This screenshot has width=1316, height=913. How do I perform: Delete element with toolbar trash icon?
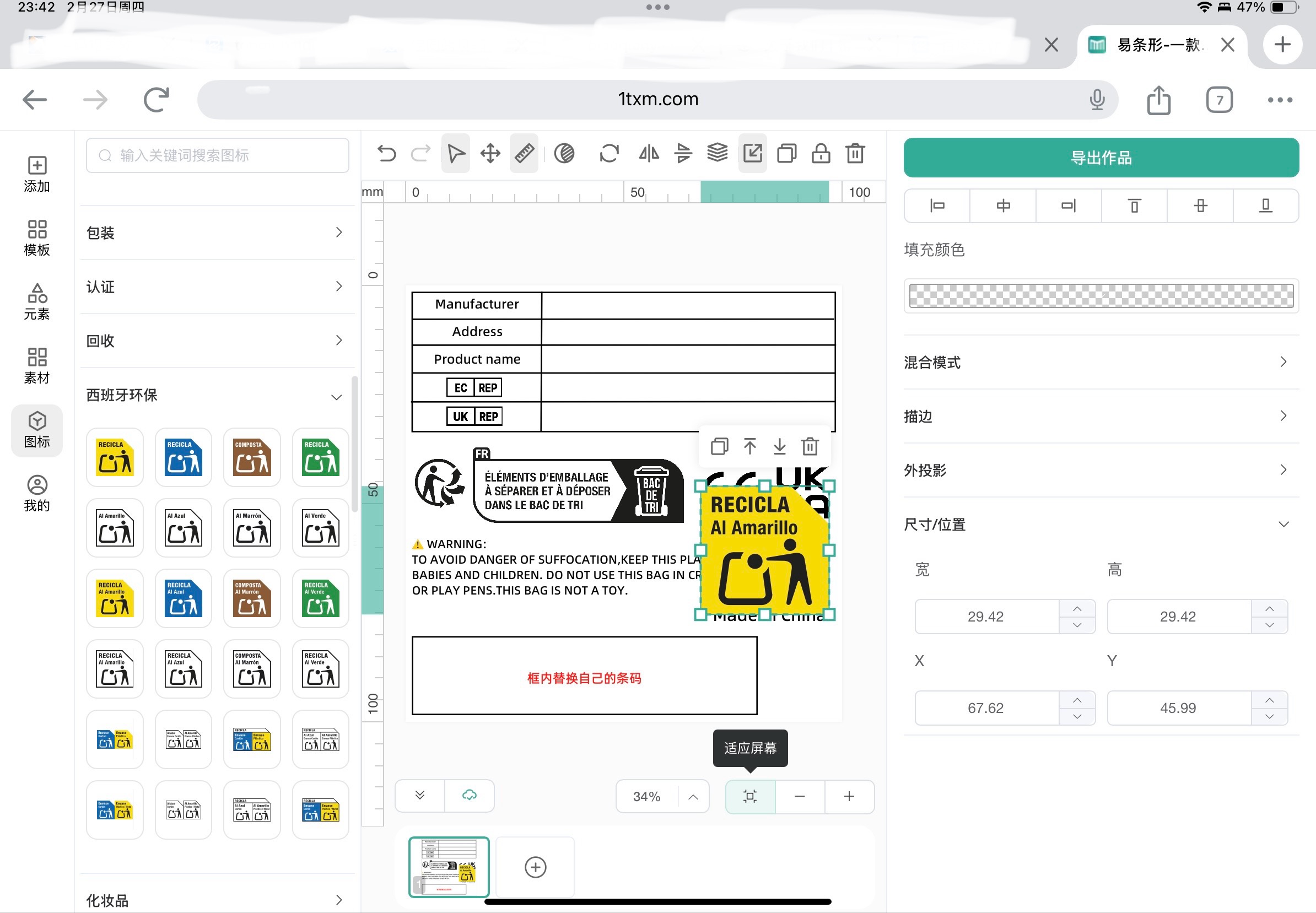(x=855, y=153)
